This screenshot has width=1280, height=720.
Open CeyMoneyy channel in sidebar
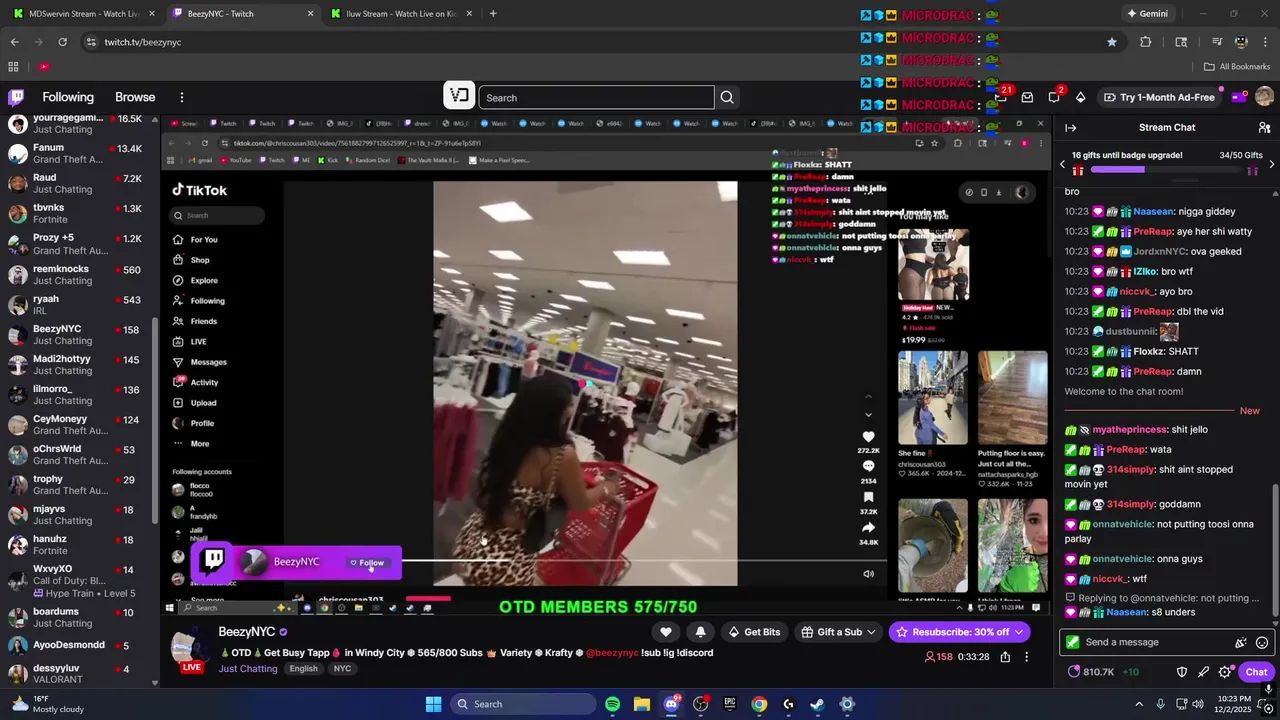(76, 425)
